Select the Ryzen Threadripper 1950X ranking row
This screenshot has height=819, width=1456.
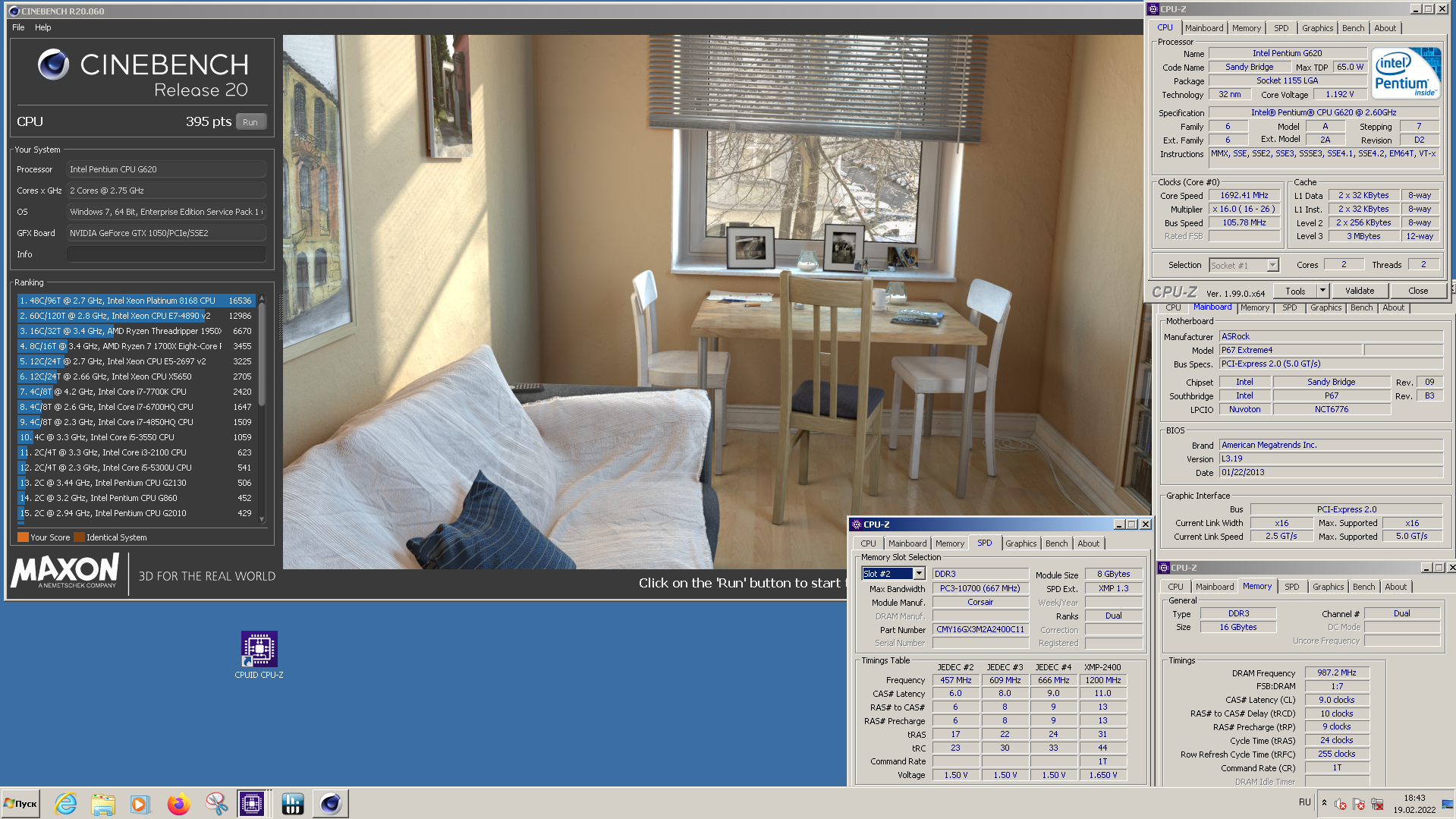tap(137, 331)
